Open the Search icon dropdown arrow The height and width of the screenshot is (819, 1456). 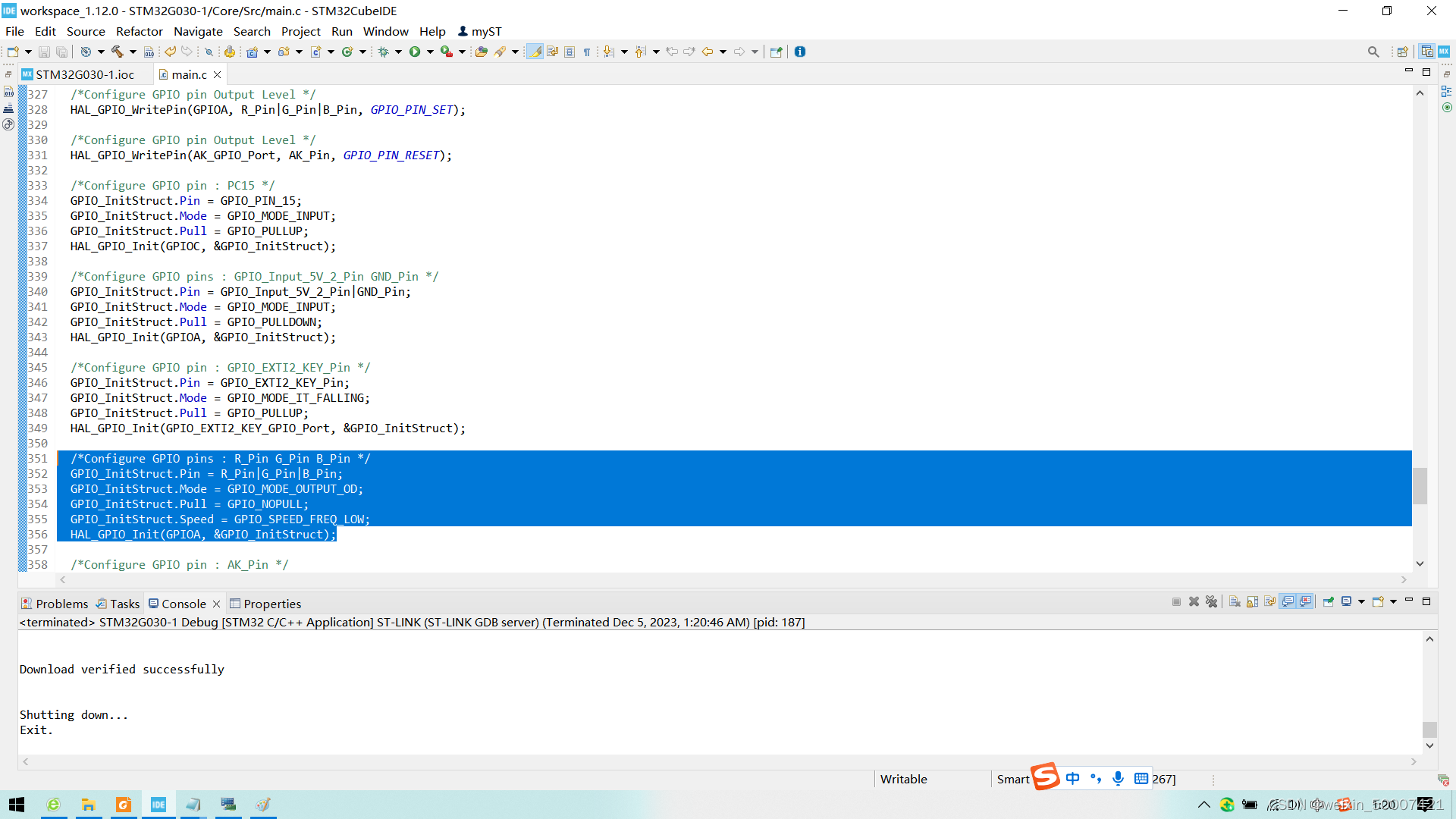(x=515, y=52)
